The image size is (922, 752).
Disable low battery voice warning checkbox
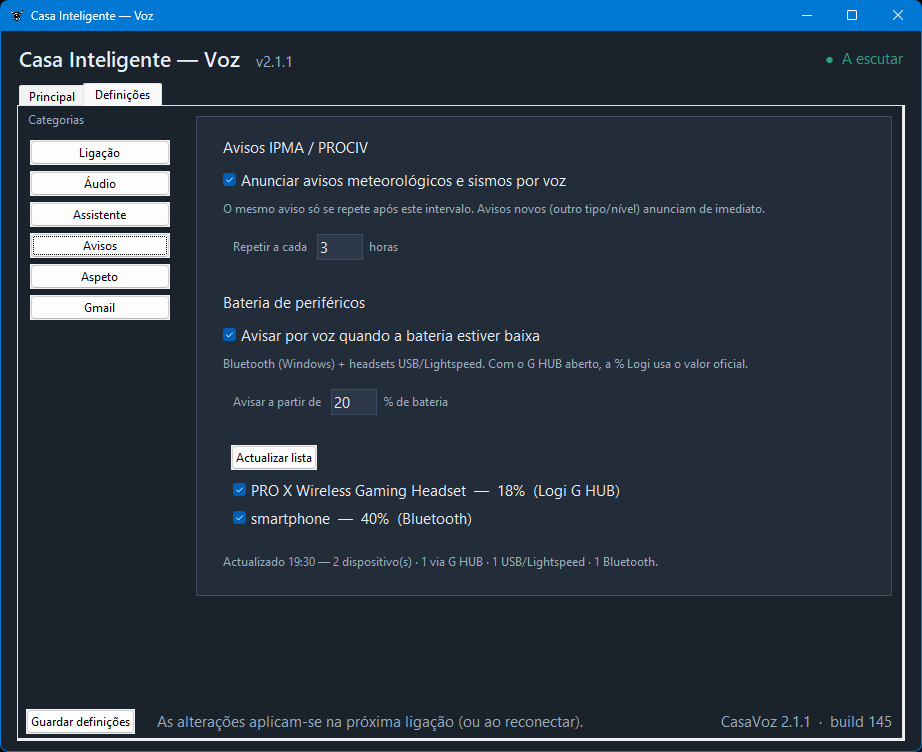[229, 335]
